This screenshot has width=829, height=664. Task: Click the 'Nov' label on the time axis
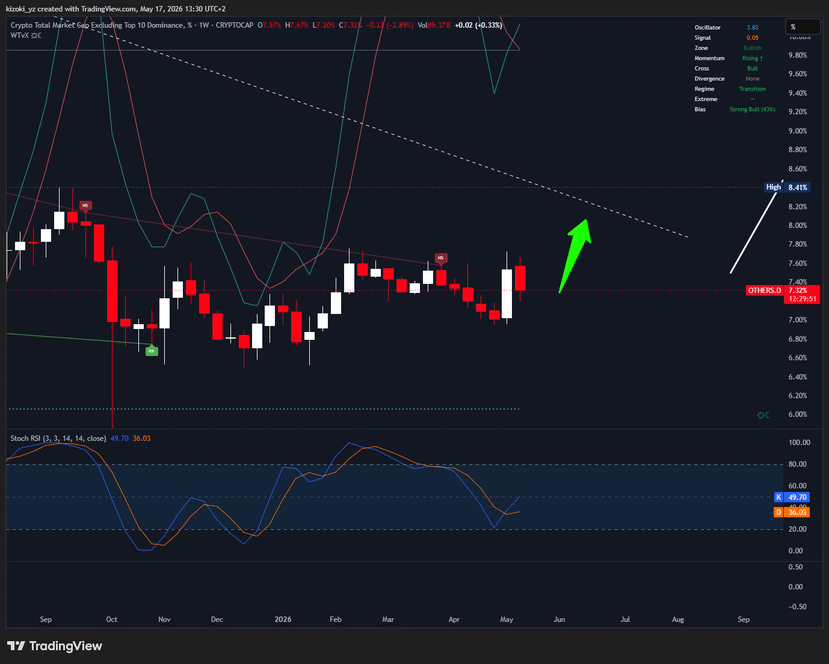click(x=164, y=619)
